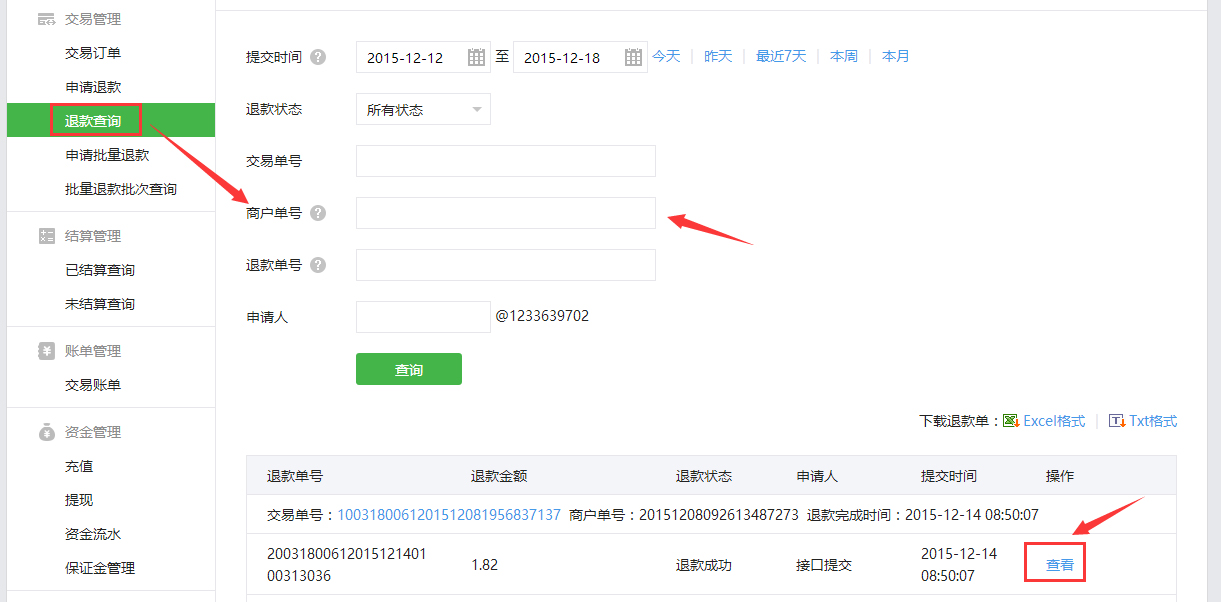Open 申请批量退款 in the sidebar

pyautogui.click(x=107, y=155)
